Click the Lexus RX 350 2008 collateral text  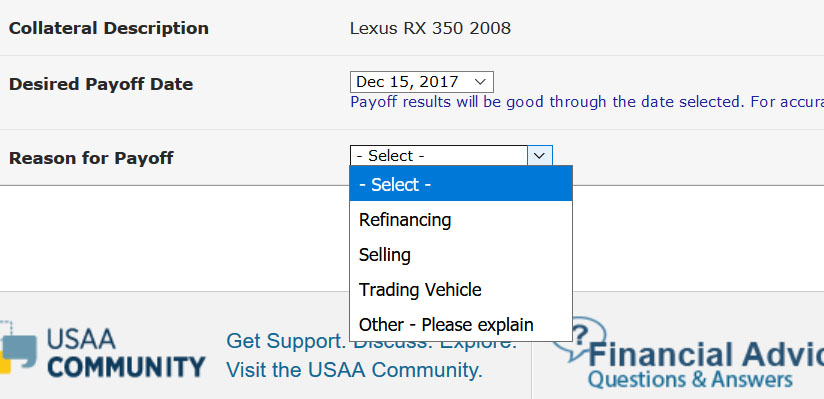430,28
